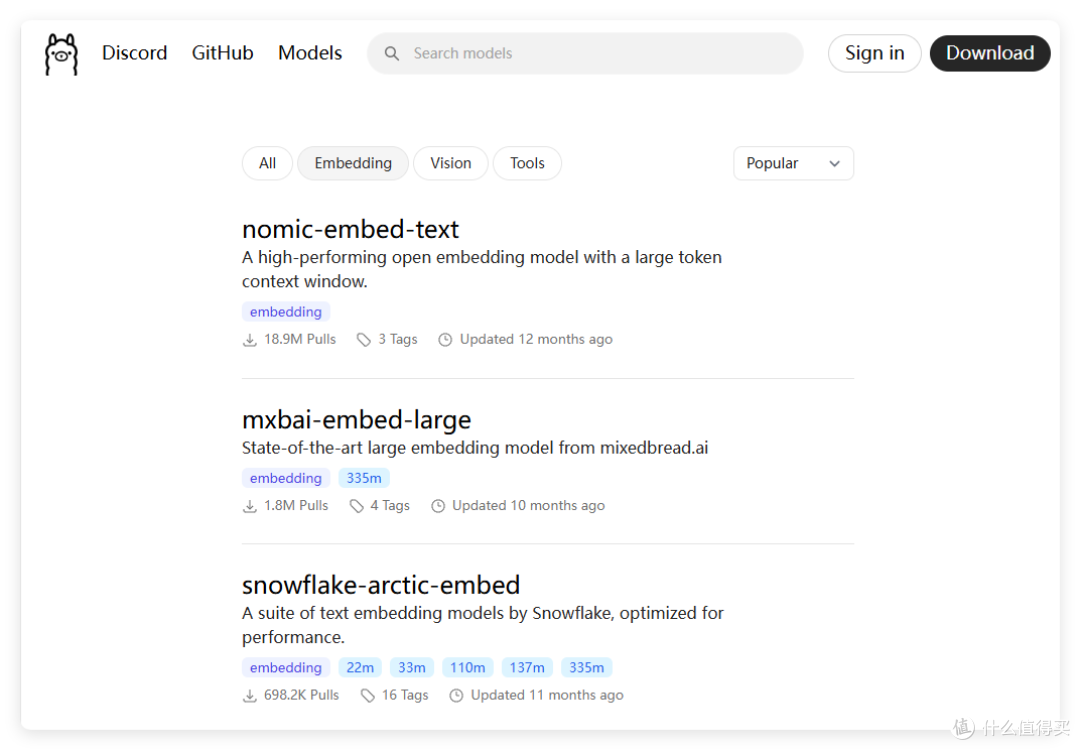Click the embedding tag under nomic-embed-text
1080x750 pixels.
point(286,312)
